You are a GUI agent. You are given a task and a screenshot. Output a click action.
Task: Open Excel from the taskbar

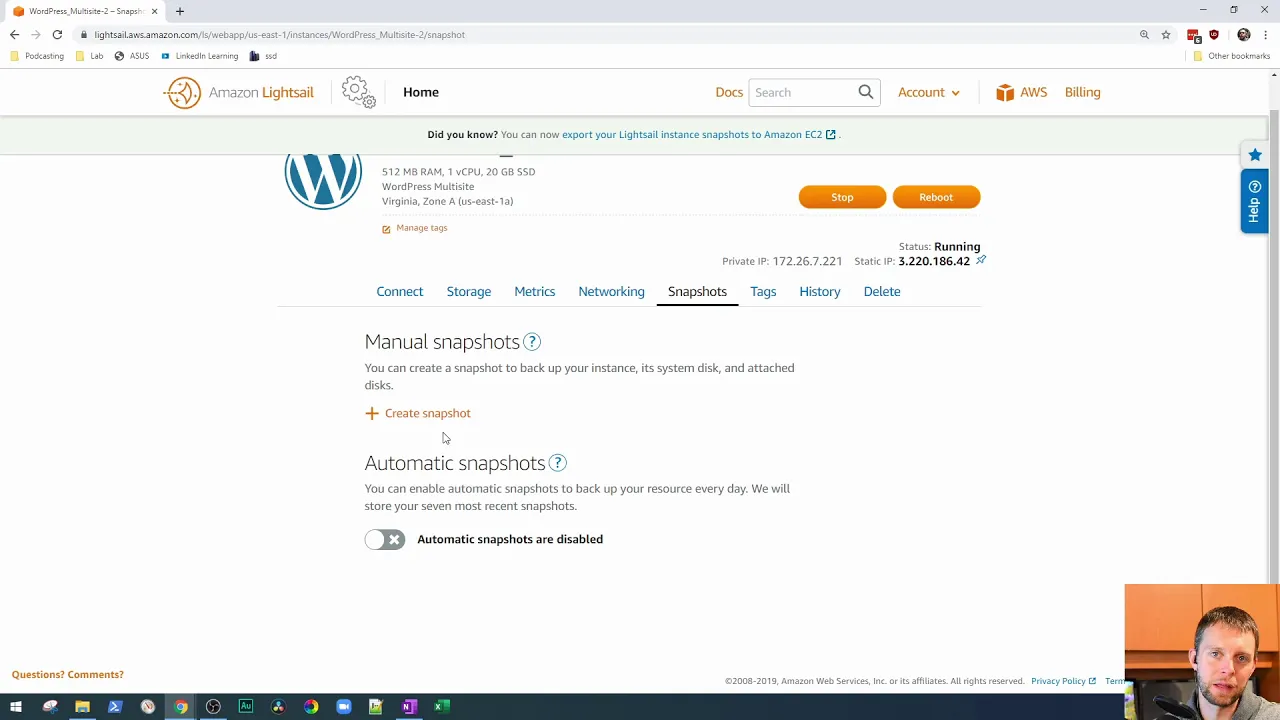pos(441,707)
